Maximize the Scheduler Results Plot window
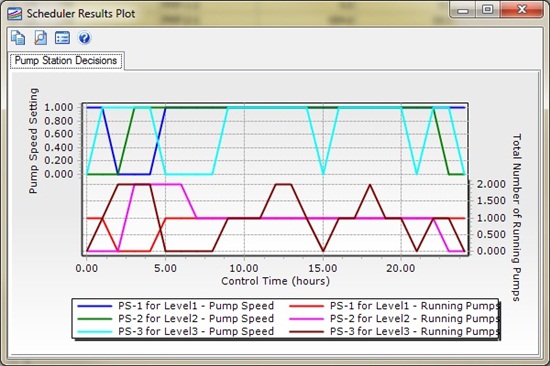This screenshot has height=366, width=550. (x=488, y=10)
